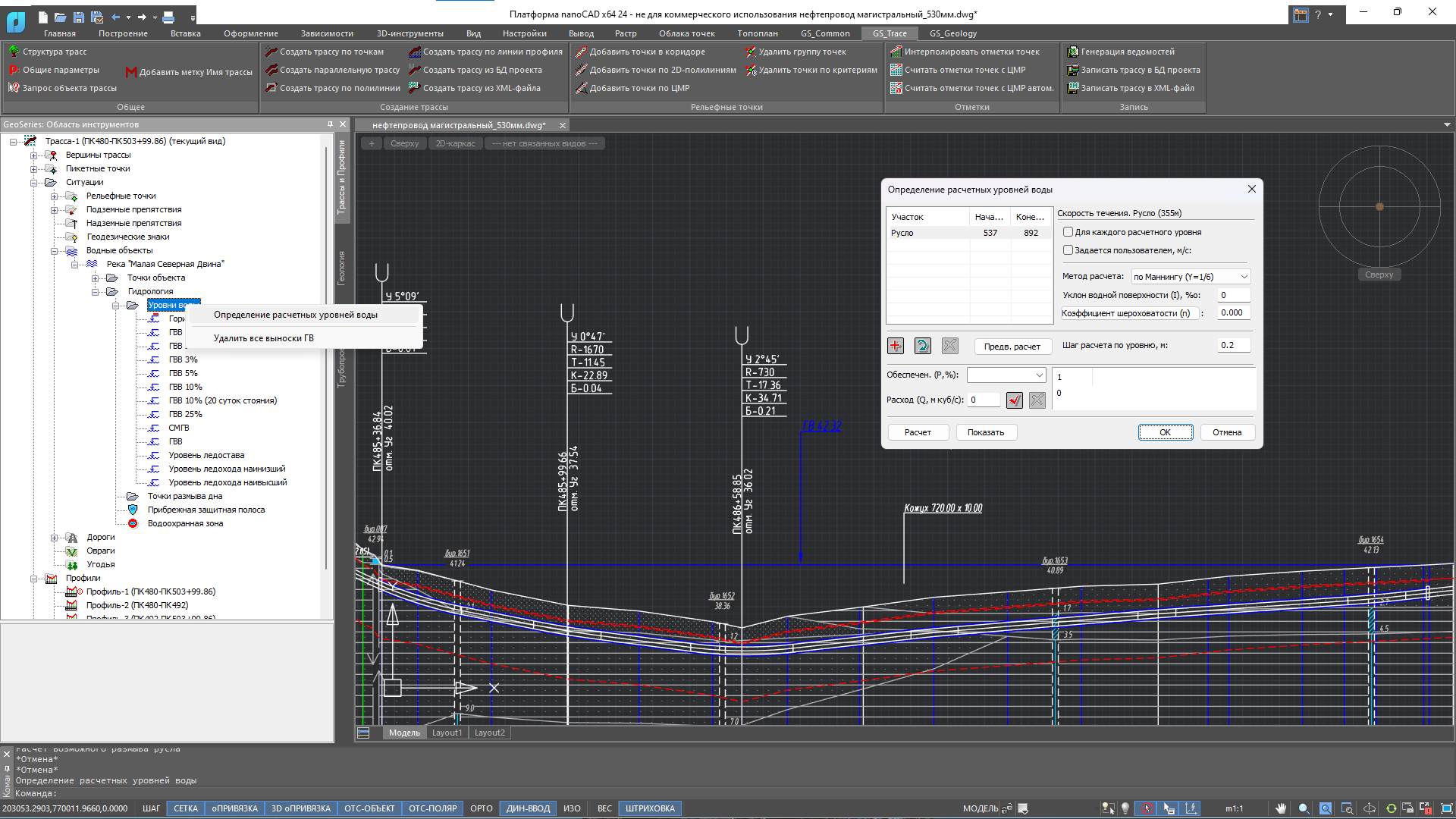1456x819 pixels.
Task: Click Генерация ведомостей ribbon icon
Action: point(1073,52)
